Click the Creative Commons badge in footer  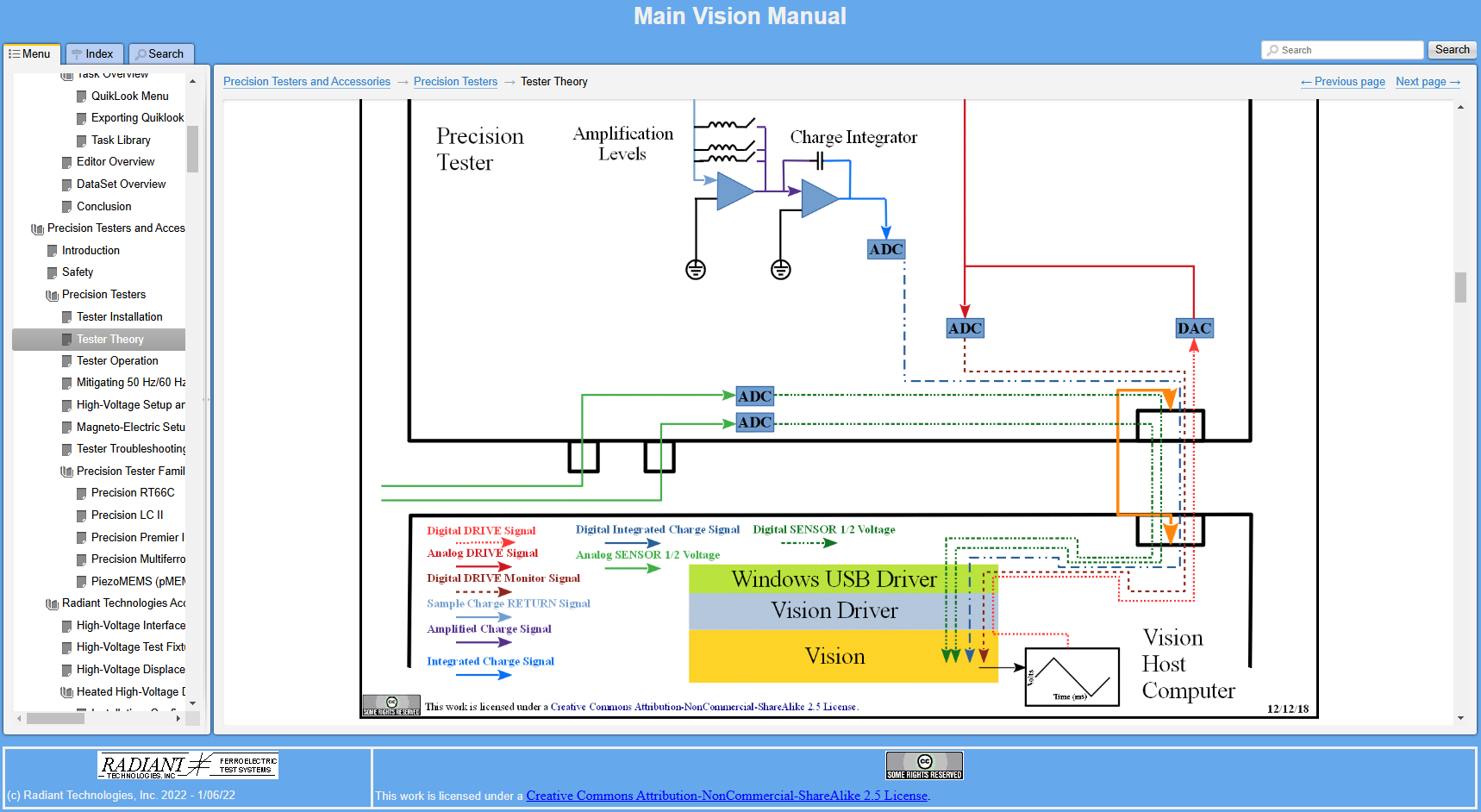923,765
